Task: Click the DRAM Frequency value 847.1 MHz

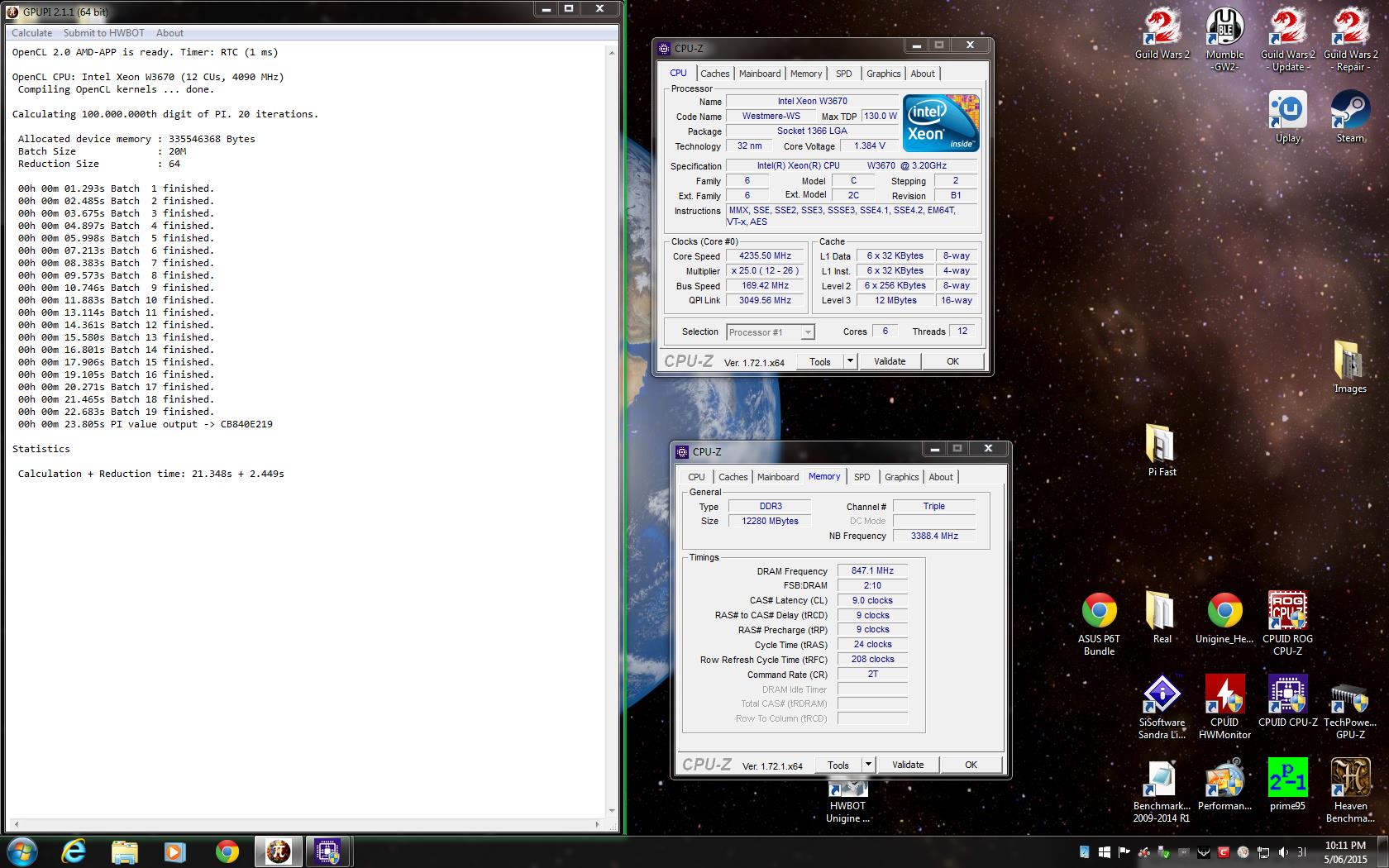Action: point(872,571)
